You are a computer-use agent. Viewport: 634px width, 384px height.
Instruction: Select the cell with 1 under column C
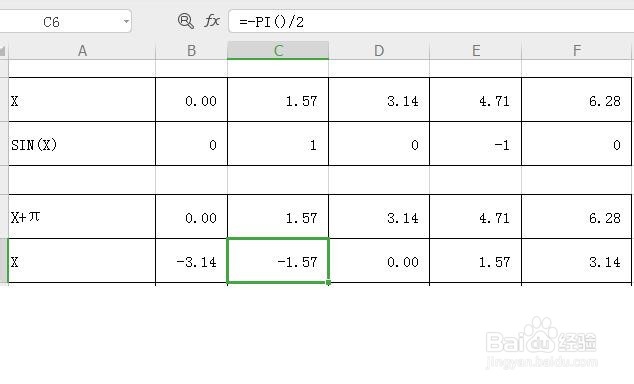point(278,143)
